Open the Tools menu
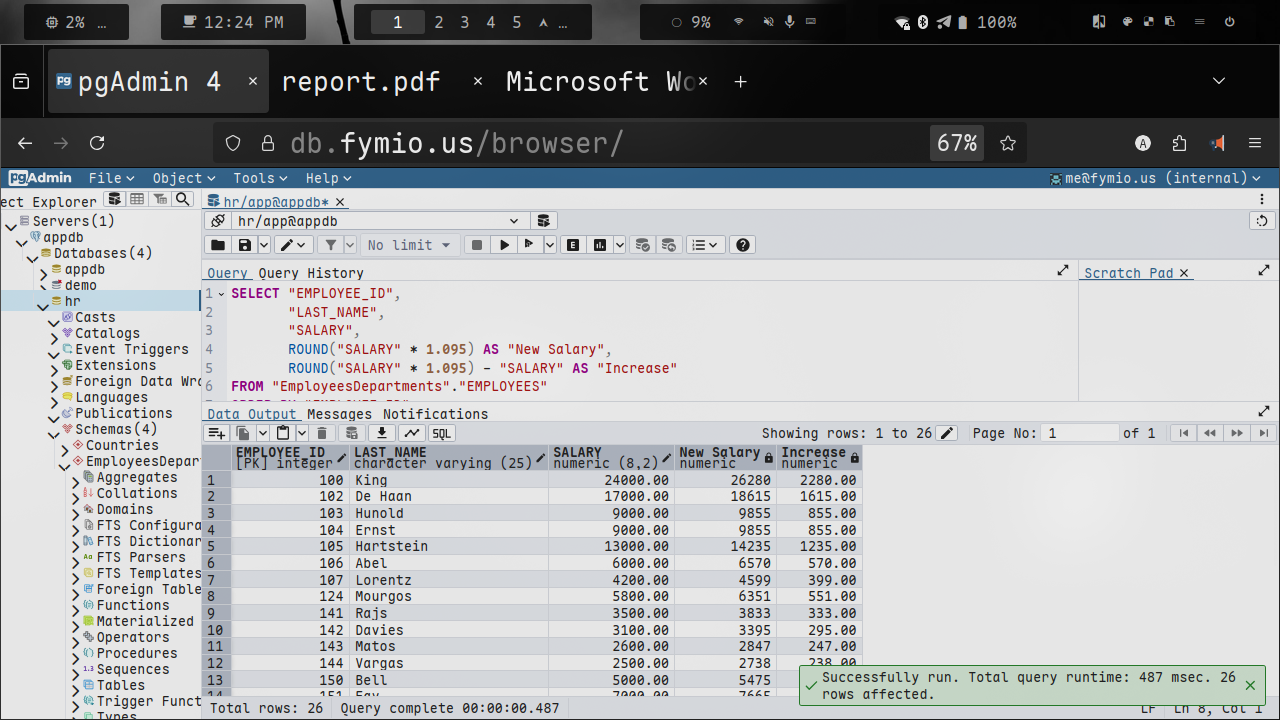 pos(260,178)
